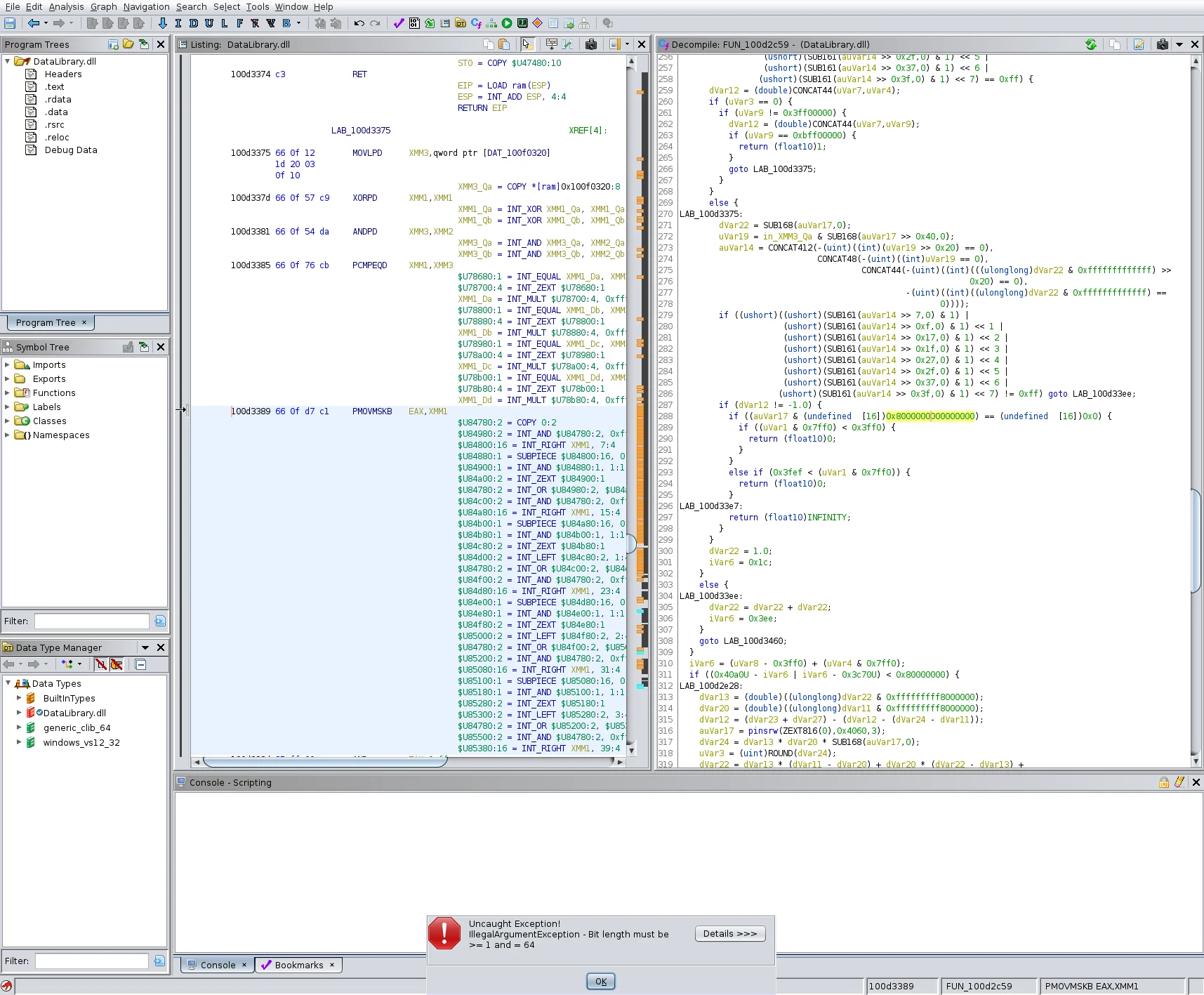The width and height of the screenshot is (1204, 995).
Task: Open Decompile panel dropdown arrow menu
Action: point(1179,44)
